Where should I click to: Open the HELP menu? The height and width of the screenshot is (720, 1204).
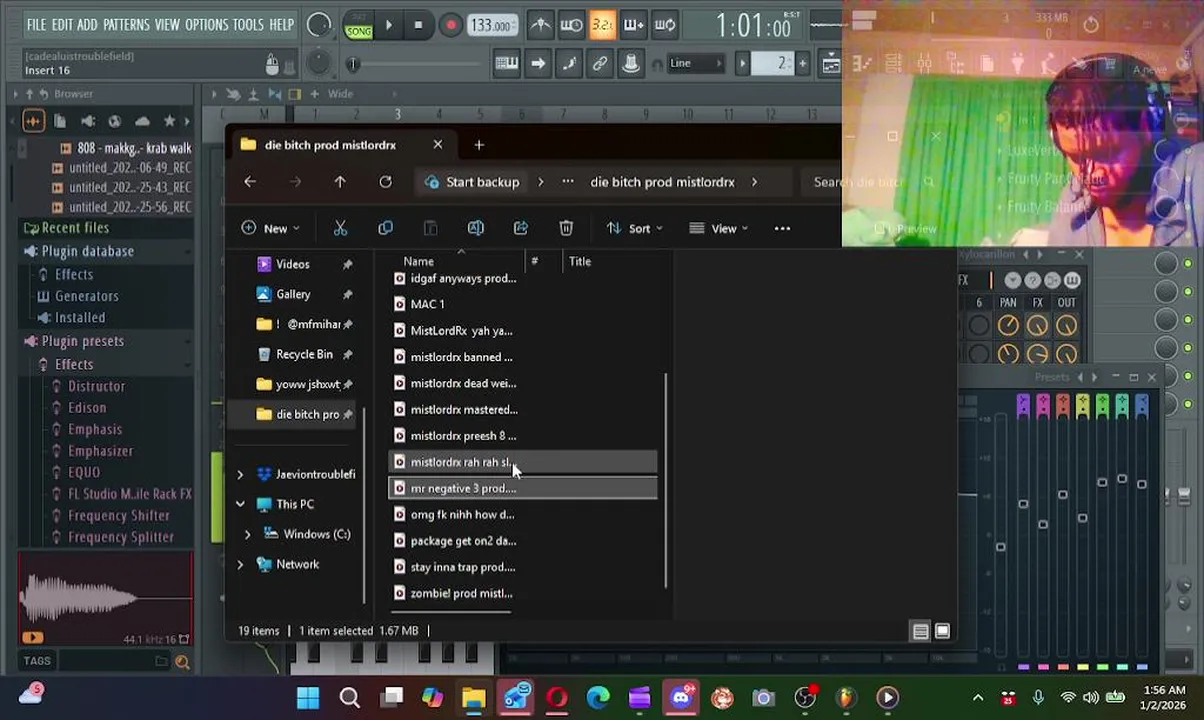(x=281, y=24)
